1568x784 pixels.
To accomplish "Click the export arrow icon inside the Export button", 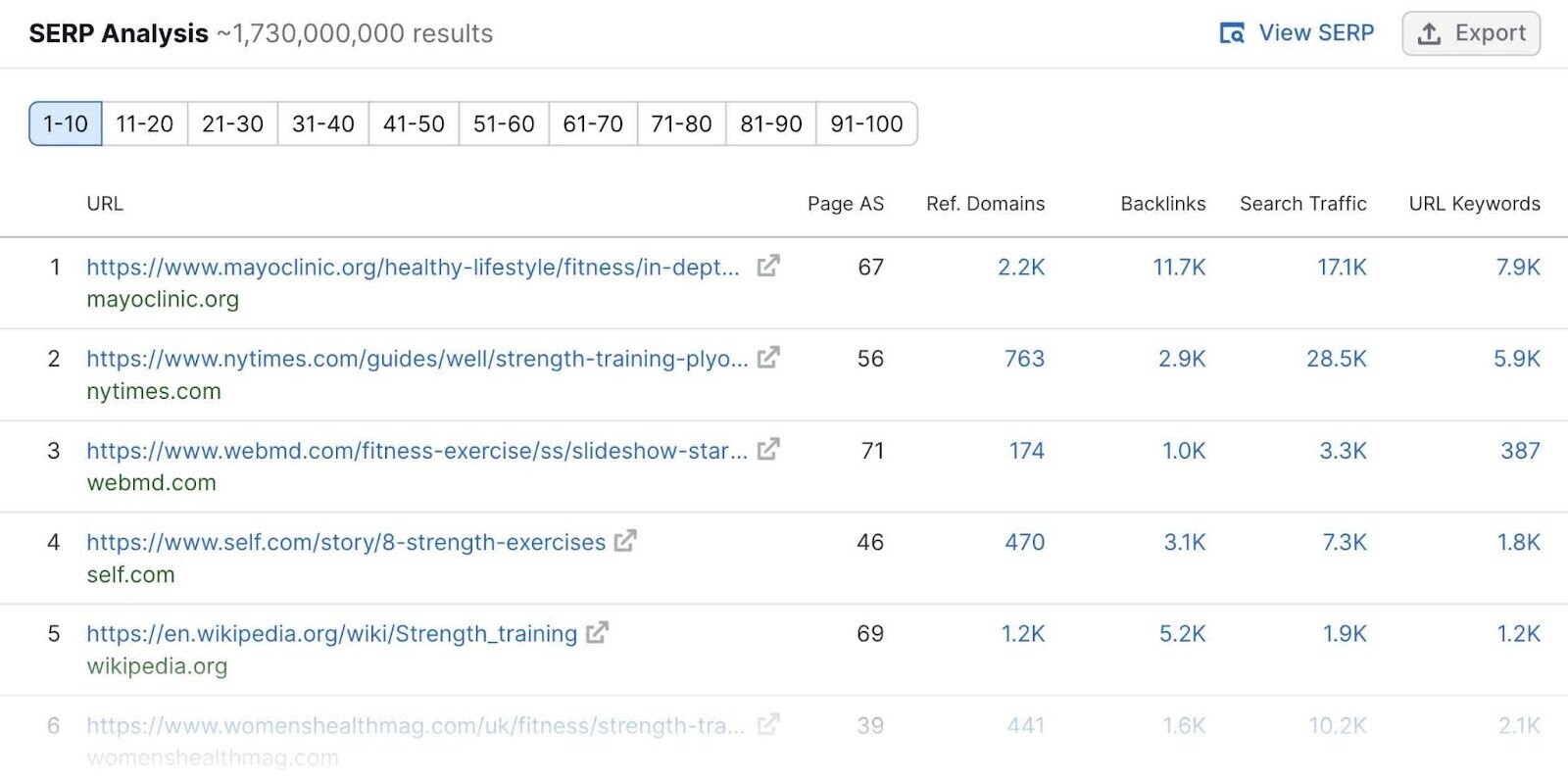I will (1430, 32).
